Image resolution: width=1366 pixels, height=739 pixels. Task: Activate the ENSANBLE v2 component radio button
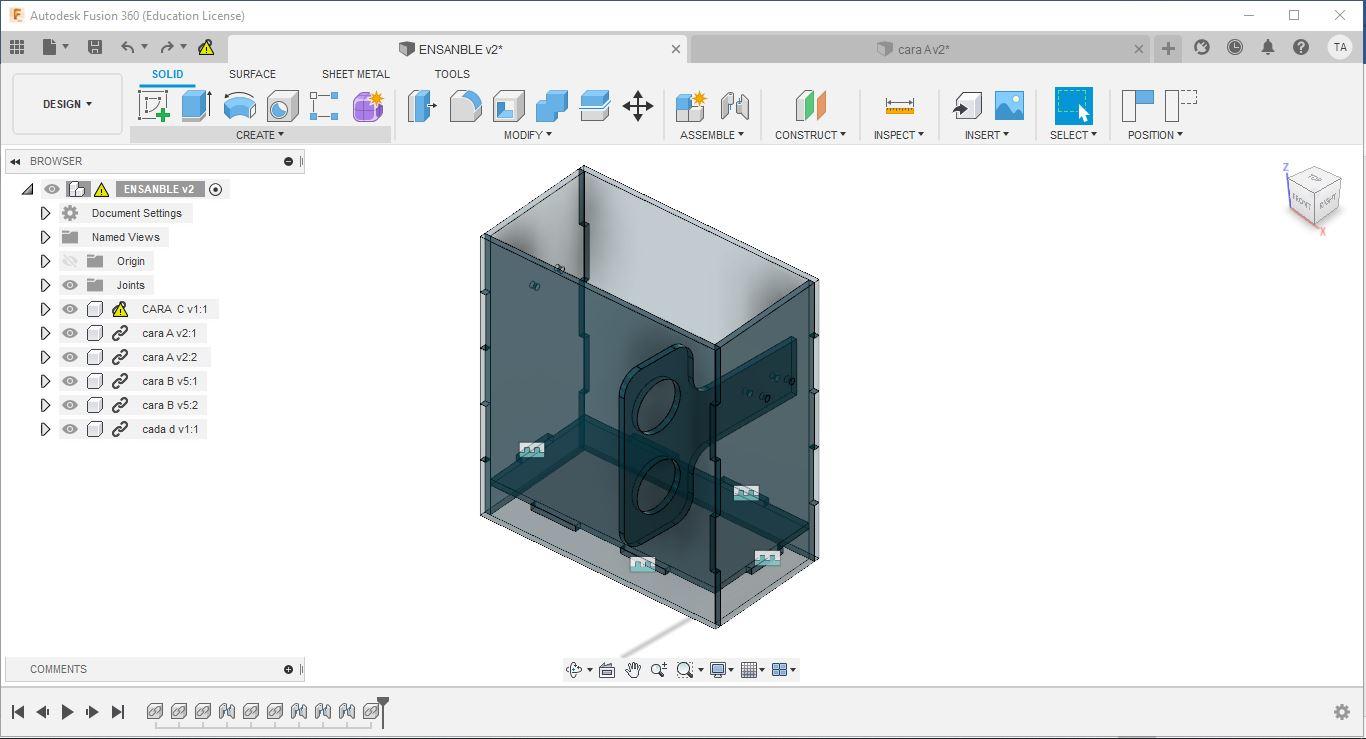[215, 189]
